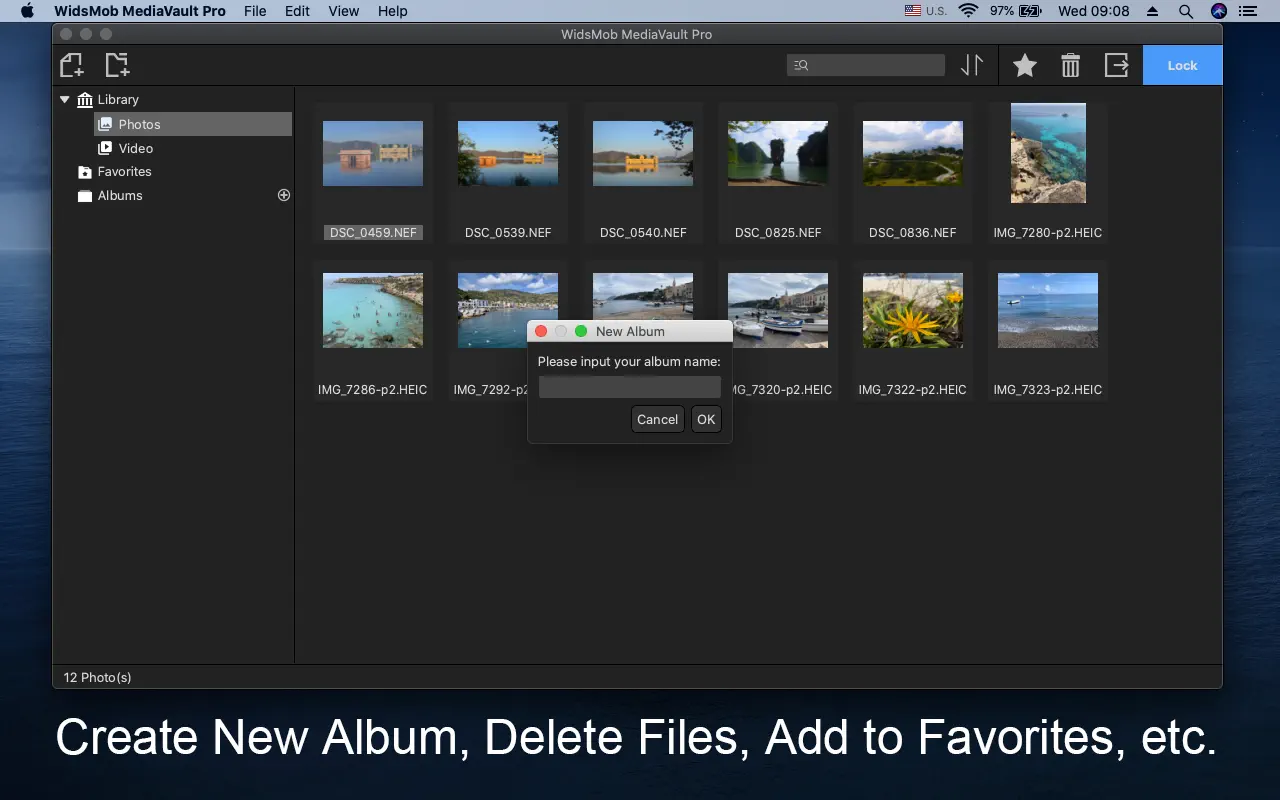Click the album name input field
This screenshot has height=800, width=1280.
click(x=630, y=387)
